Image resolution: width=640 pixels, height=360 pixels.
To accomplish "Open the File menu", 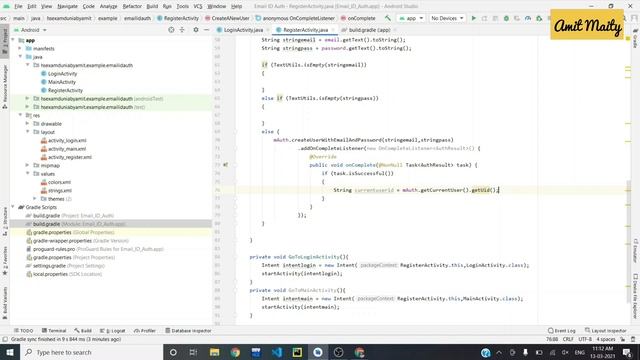I will tap(18, 6).
